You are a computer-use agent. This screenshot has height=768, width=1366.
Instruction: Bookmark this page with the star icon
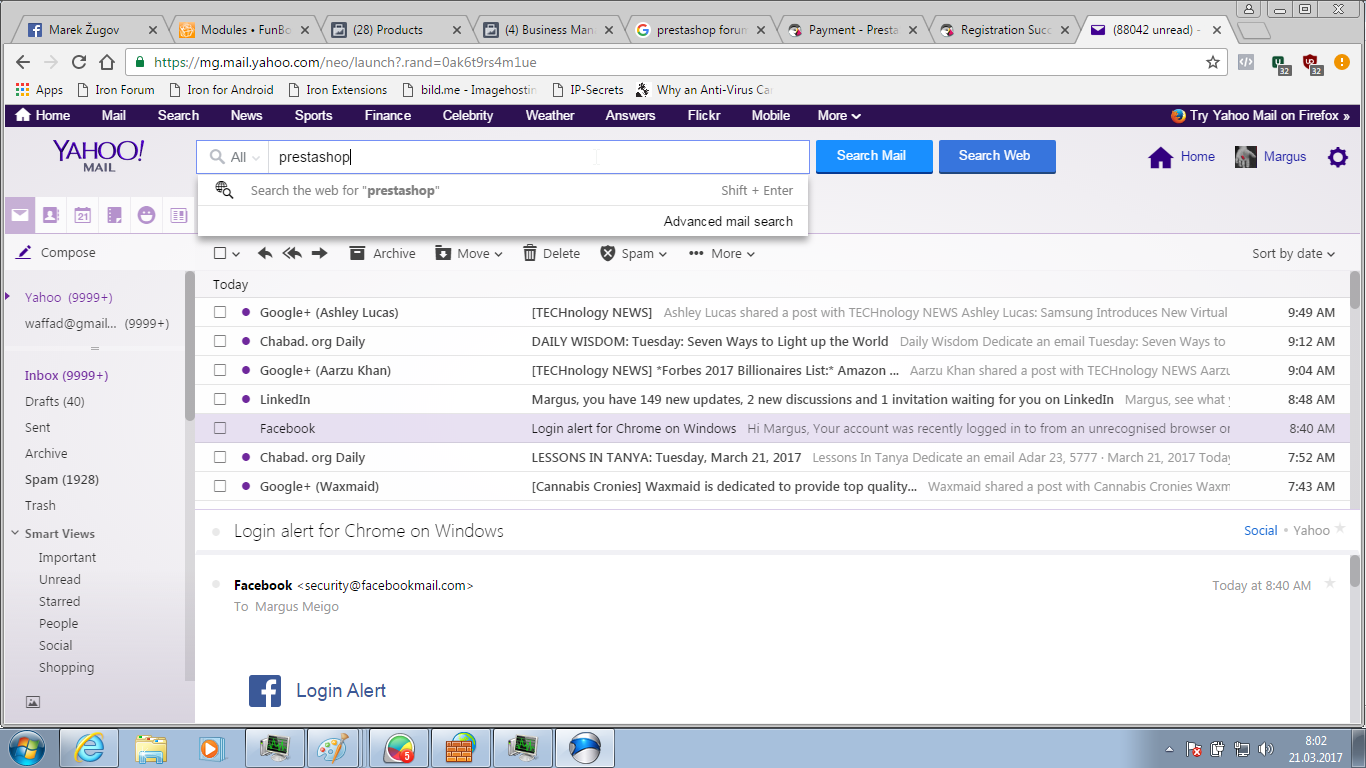tap(1213, 62)
